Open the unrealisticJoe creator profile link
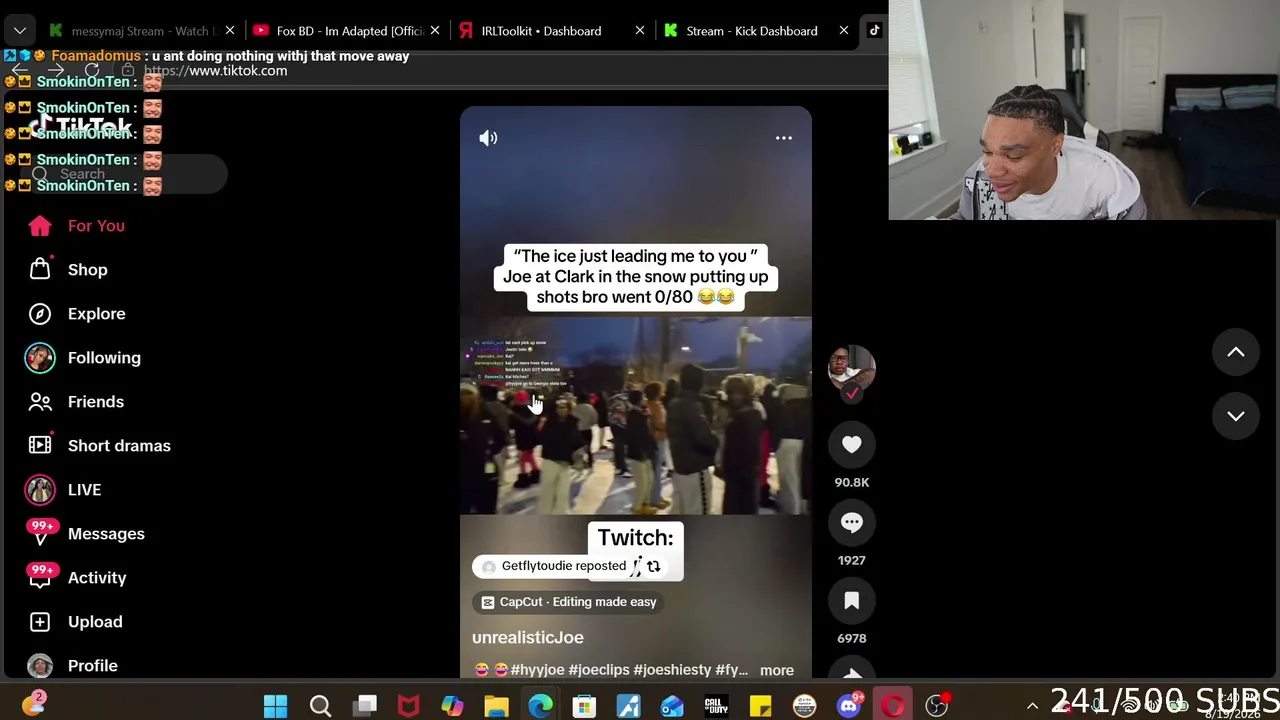 click(x=528, y=637)
